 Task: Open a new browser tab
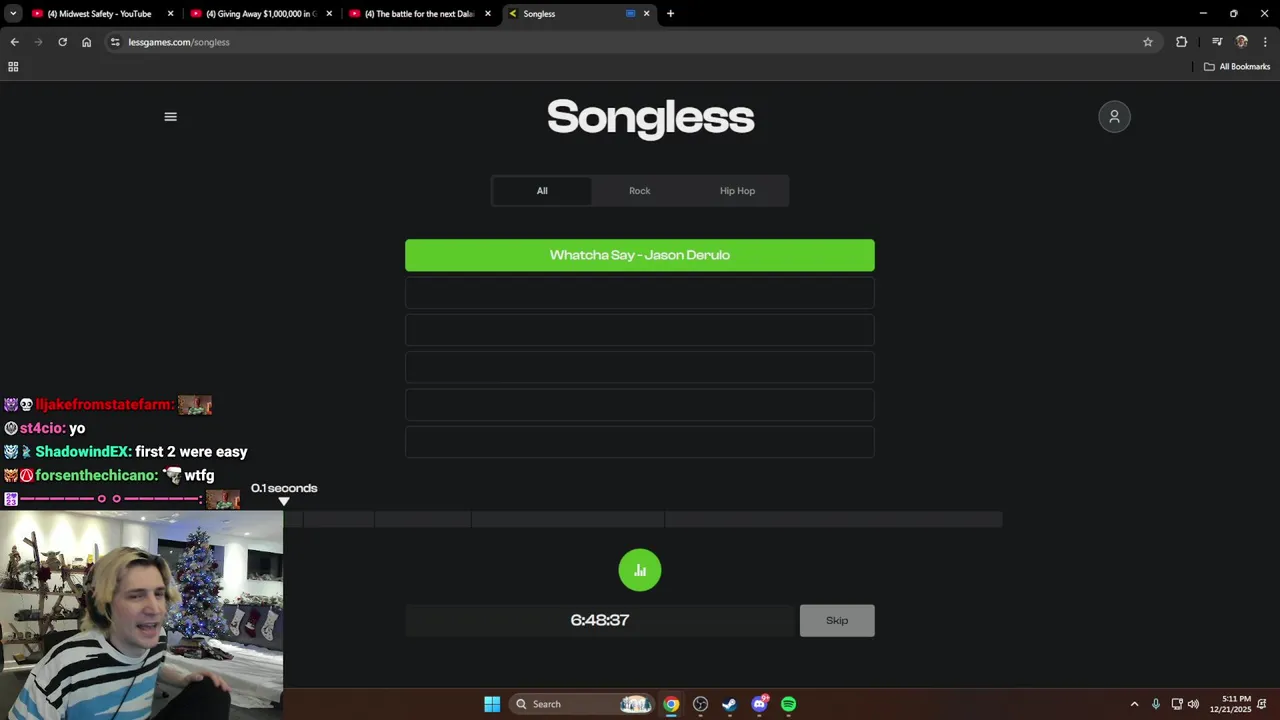(670, 14)
